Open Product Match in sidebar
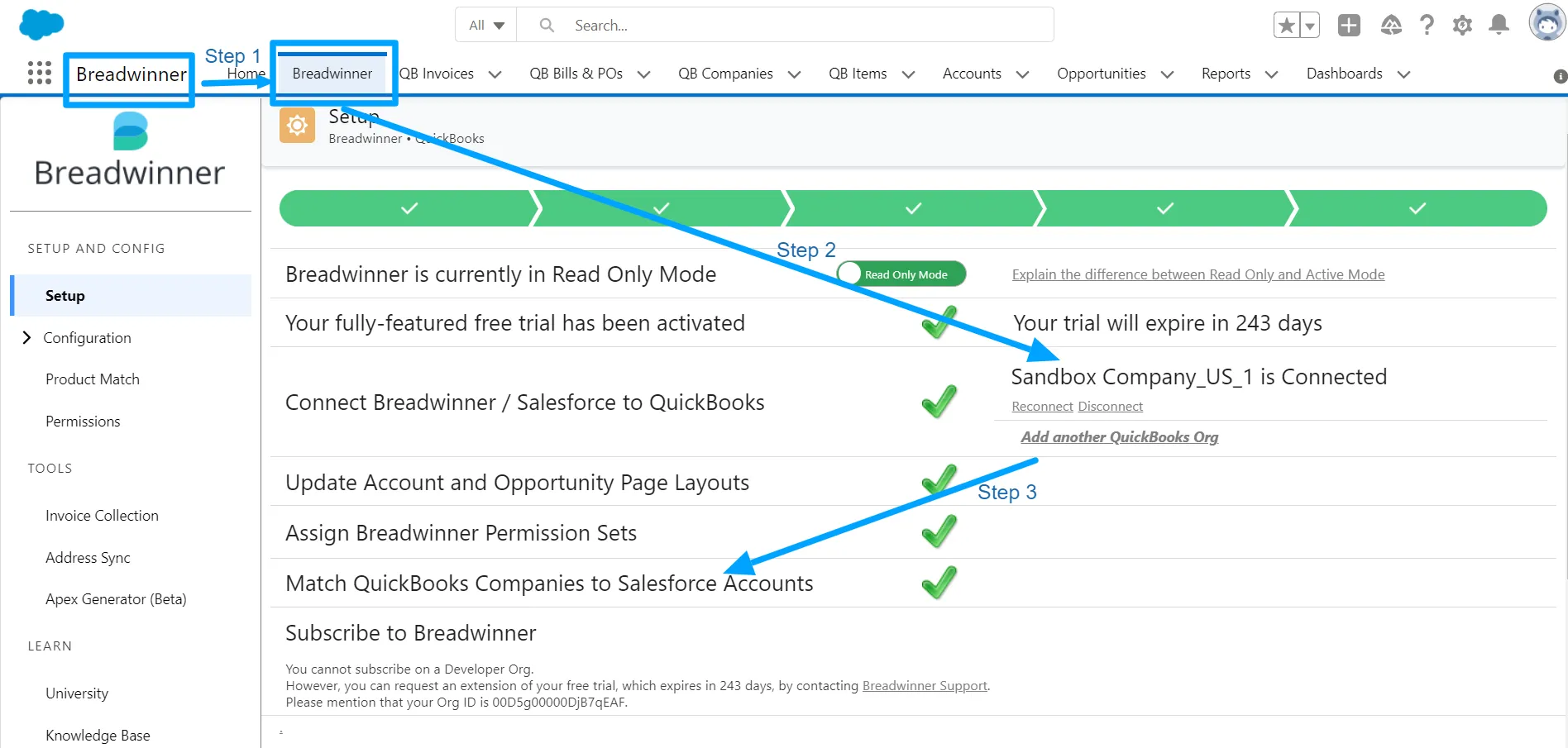This screenshot has height=748, width=1568. (x=93, y=379)
